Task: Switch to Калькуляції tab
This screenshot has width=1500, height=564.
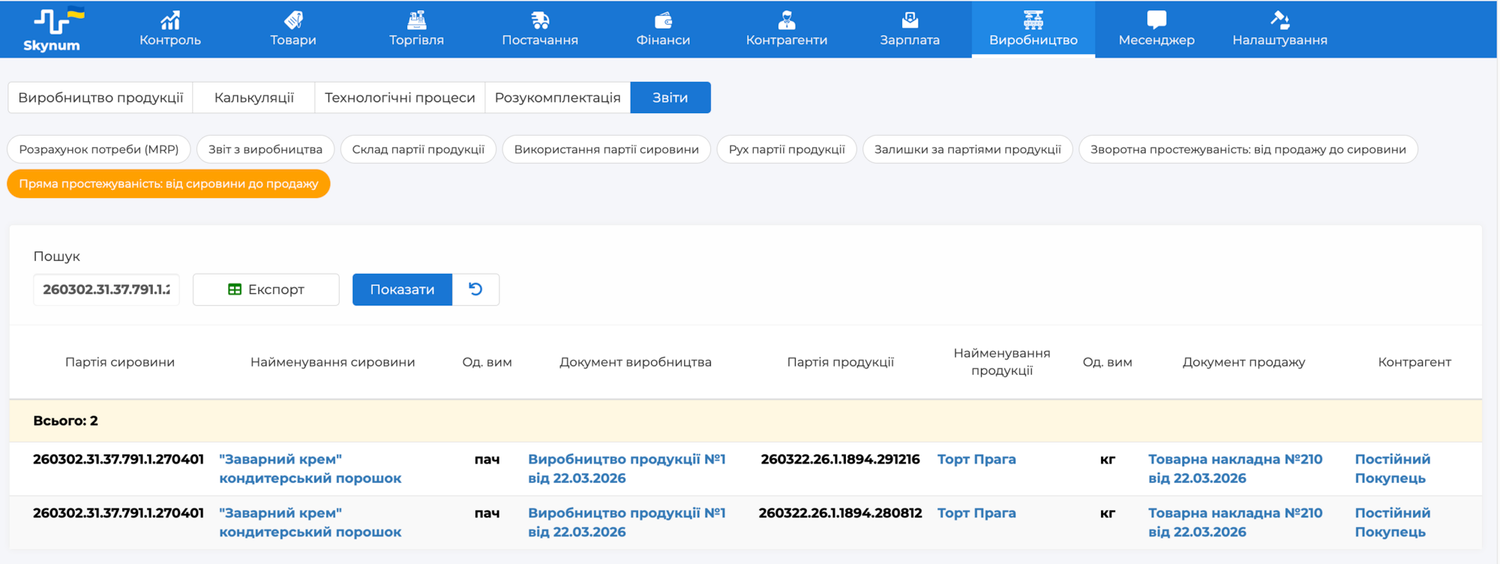Action: 254,98
